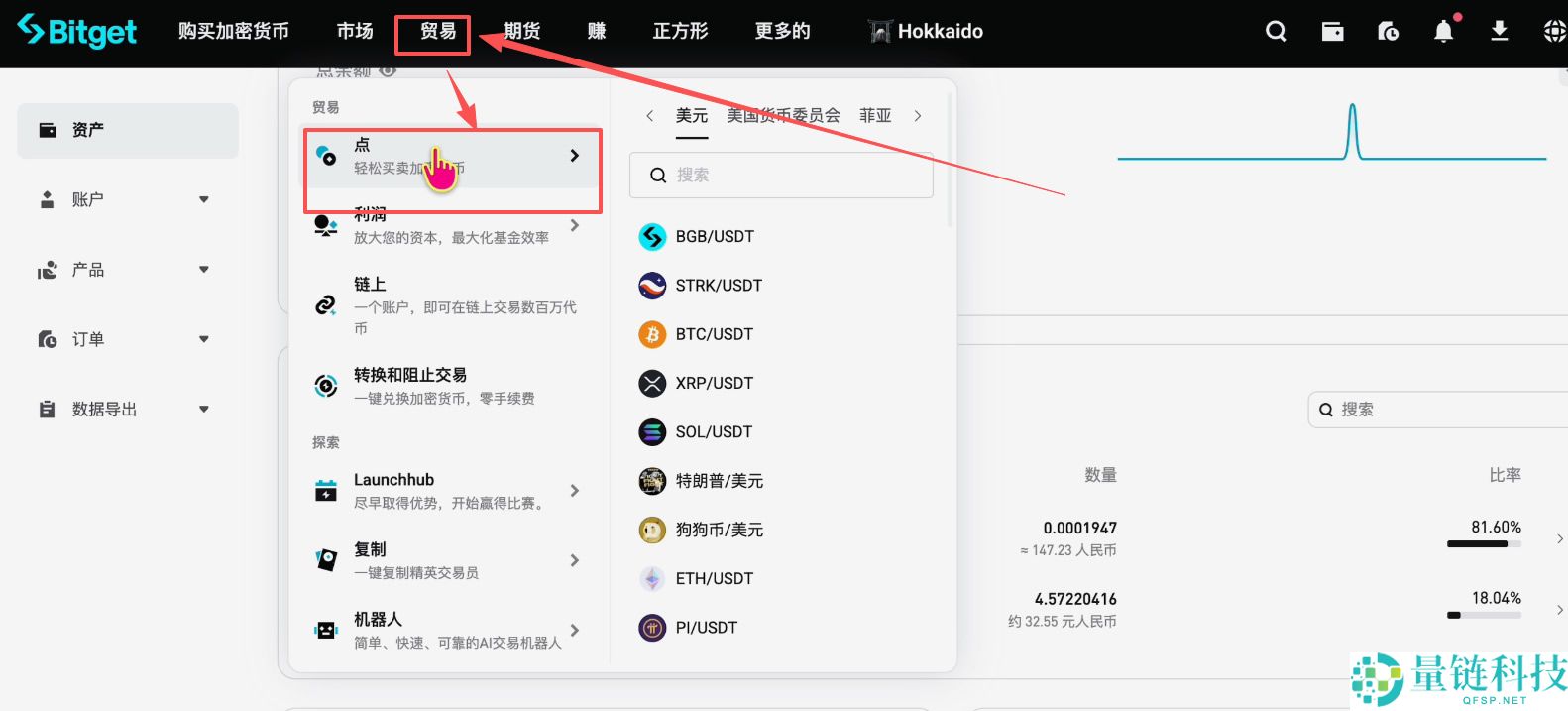Image resolution: width=1568 pixels, height=711 pixels.
Task: Open the SOL/USDT trading pair
Action: coord(714,432)
